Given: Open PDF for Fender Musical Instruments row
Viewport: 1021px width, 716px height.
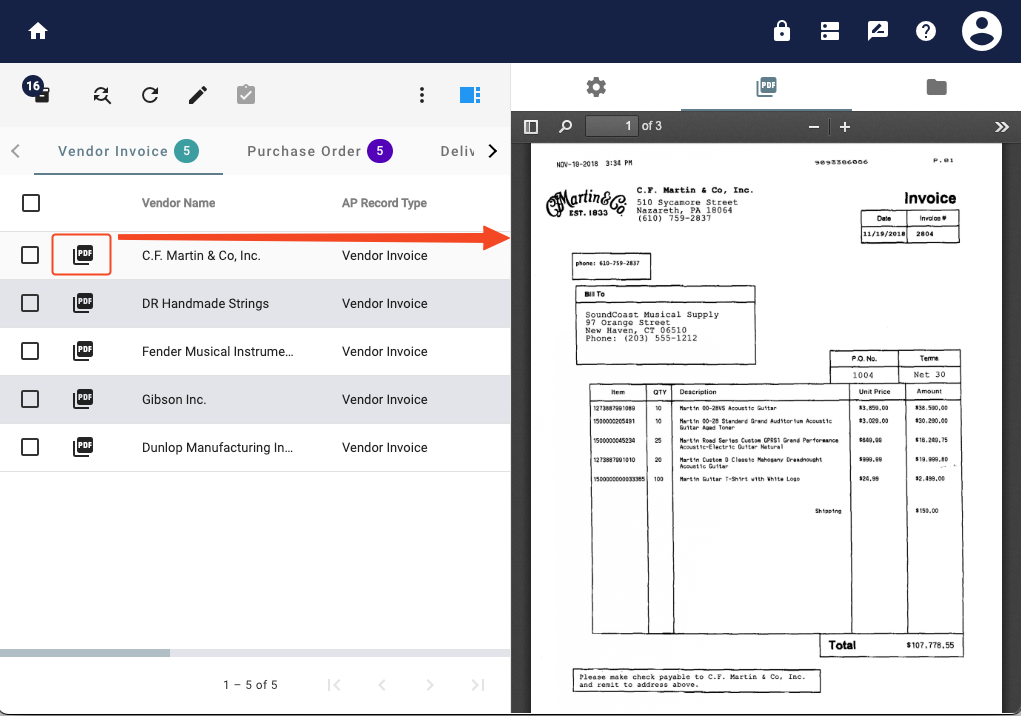Looking at the screenshot, I should click(x=83, y=351).
